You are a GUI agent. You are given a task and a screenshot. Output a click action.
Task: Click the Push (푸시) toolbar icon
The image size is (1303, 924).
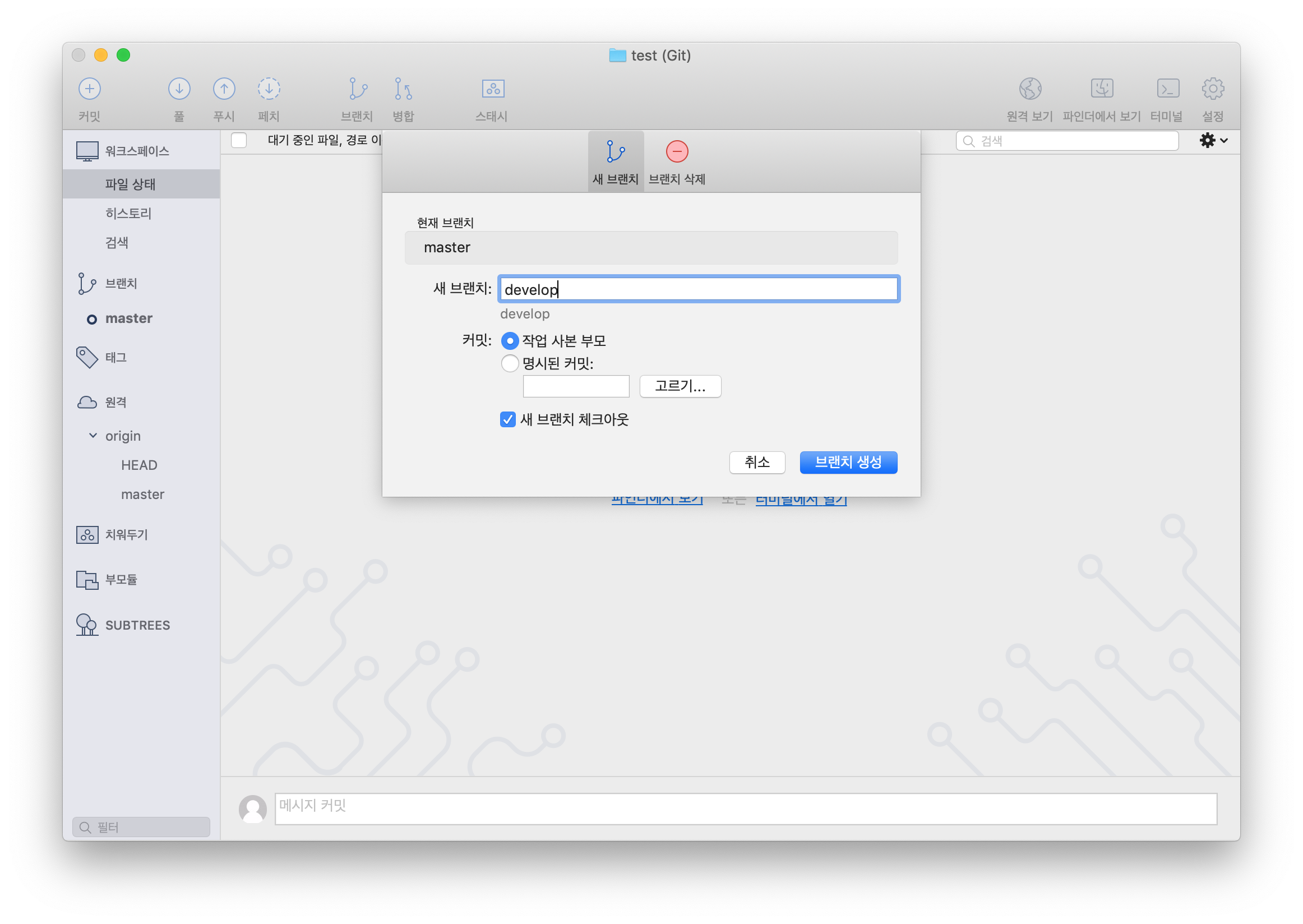coord(224,89)
